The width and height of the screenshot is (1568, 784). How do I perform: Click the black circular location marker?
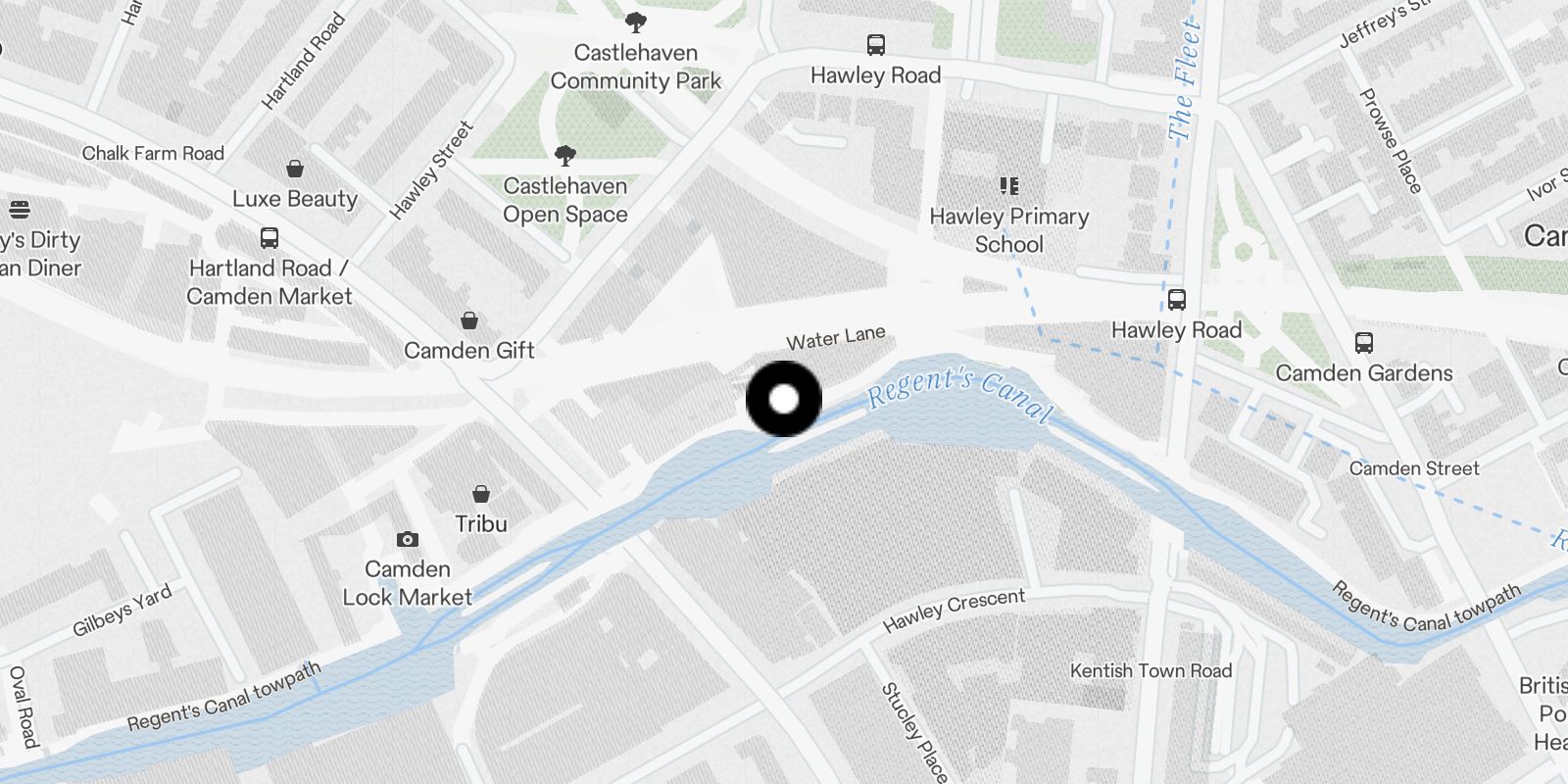click(784, 399)
